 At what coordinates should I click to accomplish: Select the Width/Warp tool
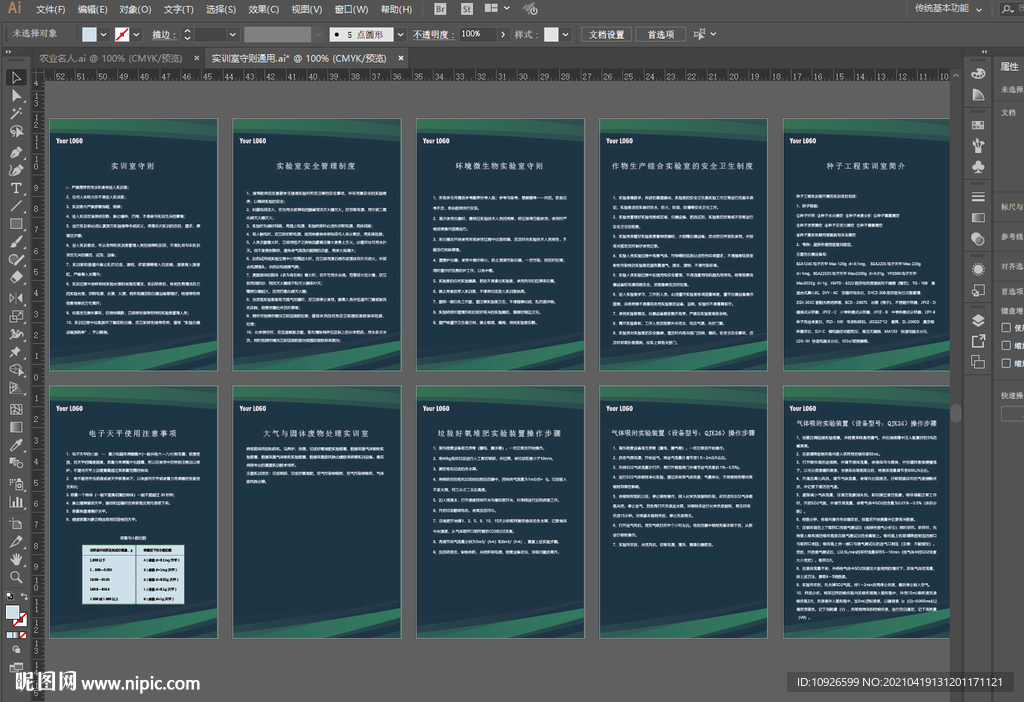(16, 334)
